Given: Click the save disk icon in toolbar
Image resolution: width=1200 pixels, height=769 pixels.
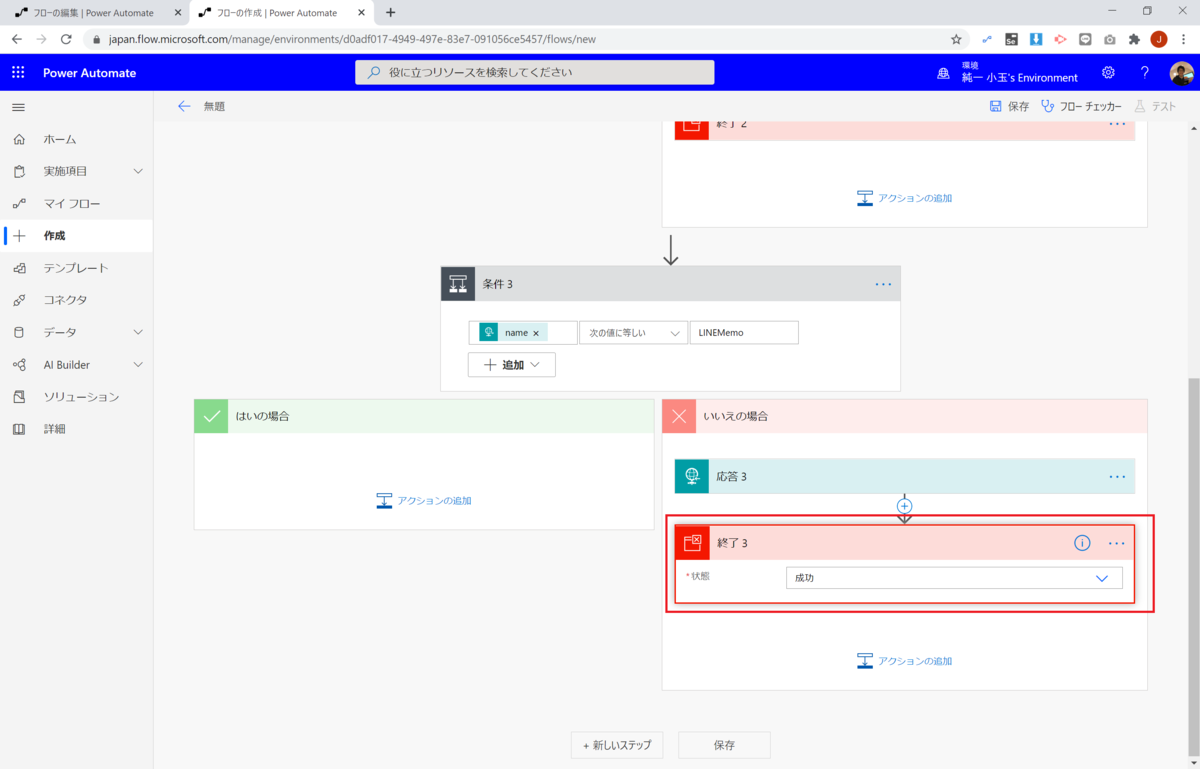Looking at the screenshot, I should click(995, 106).
